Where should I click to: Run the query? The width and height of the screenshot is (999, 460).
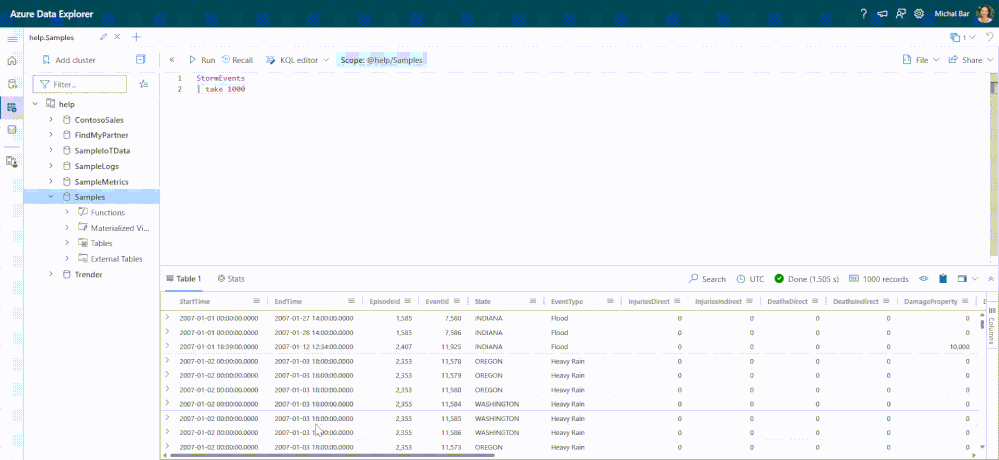(202, 60)
